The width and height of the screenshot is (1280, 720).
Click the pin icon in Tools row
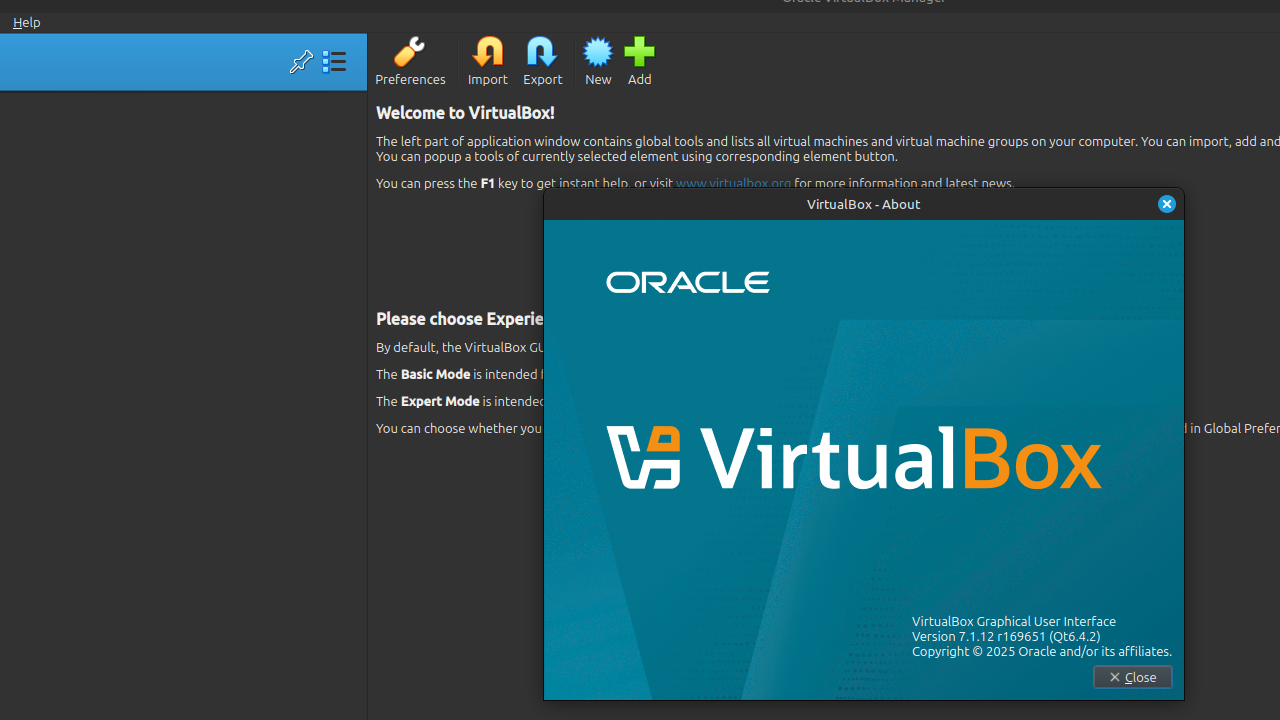[301, 62]
